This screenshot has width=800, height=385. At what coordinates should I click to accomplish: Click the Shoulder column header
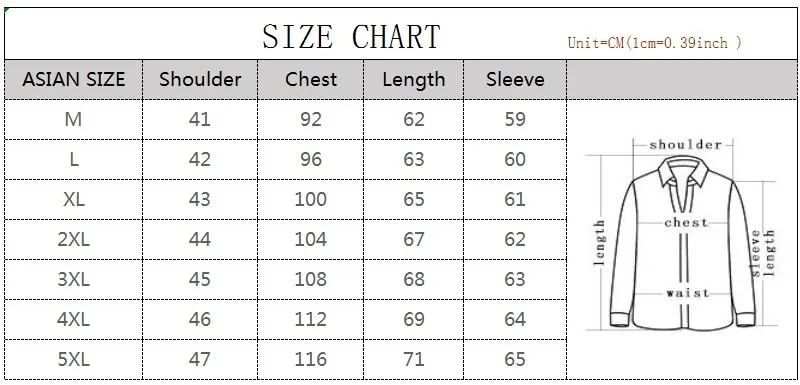[200, 80]
